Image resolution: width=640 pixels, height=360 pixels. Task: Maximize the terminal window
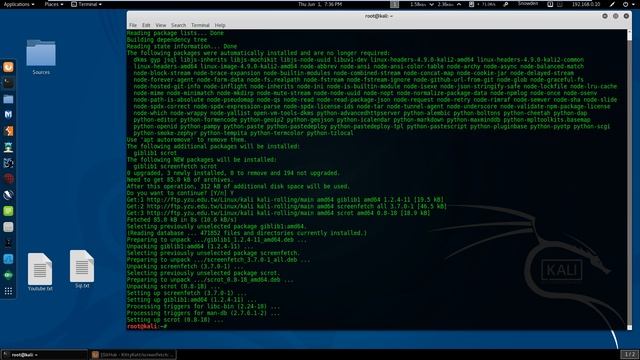616,16
